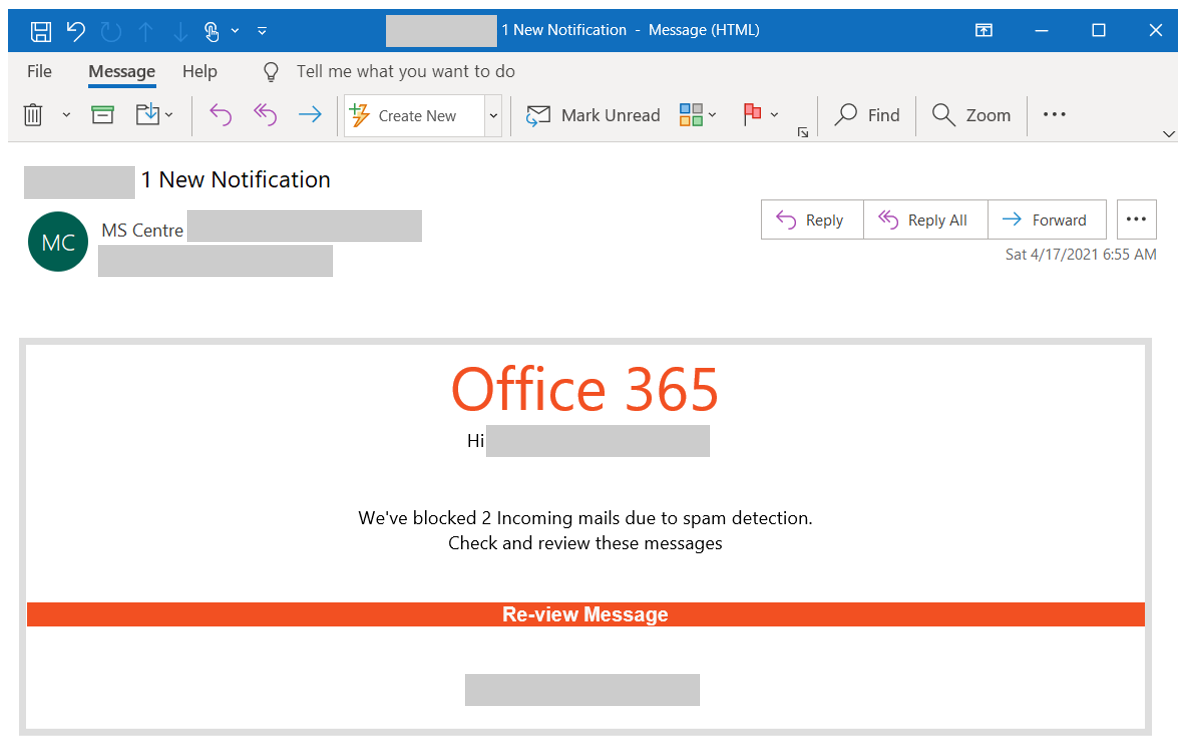
Task: Switch to the Help tab
Action: (199, 71)
